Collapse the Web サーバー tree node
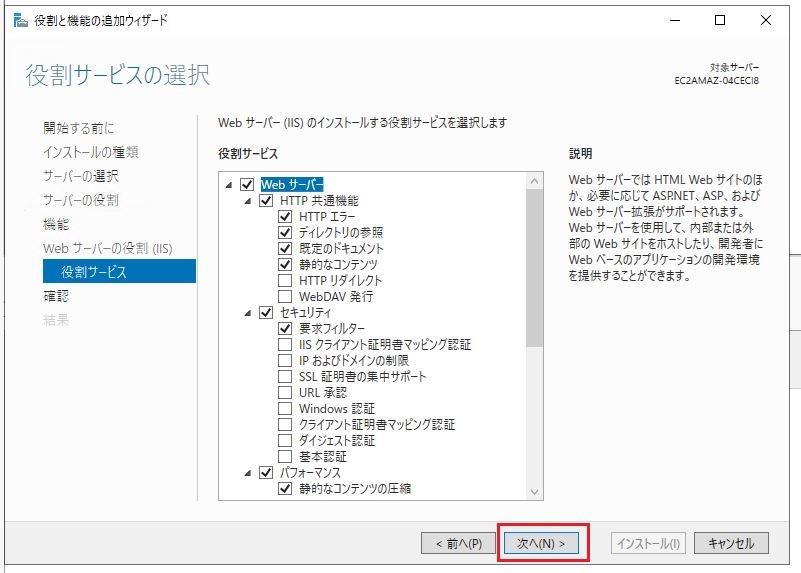The height and width of the screenshot is (573, 801). pyautogui.click(x=229, y=185)
